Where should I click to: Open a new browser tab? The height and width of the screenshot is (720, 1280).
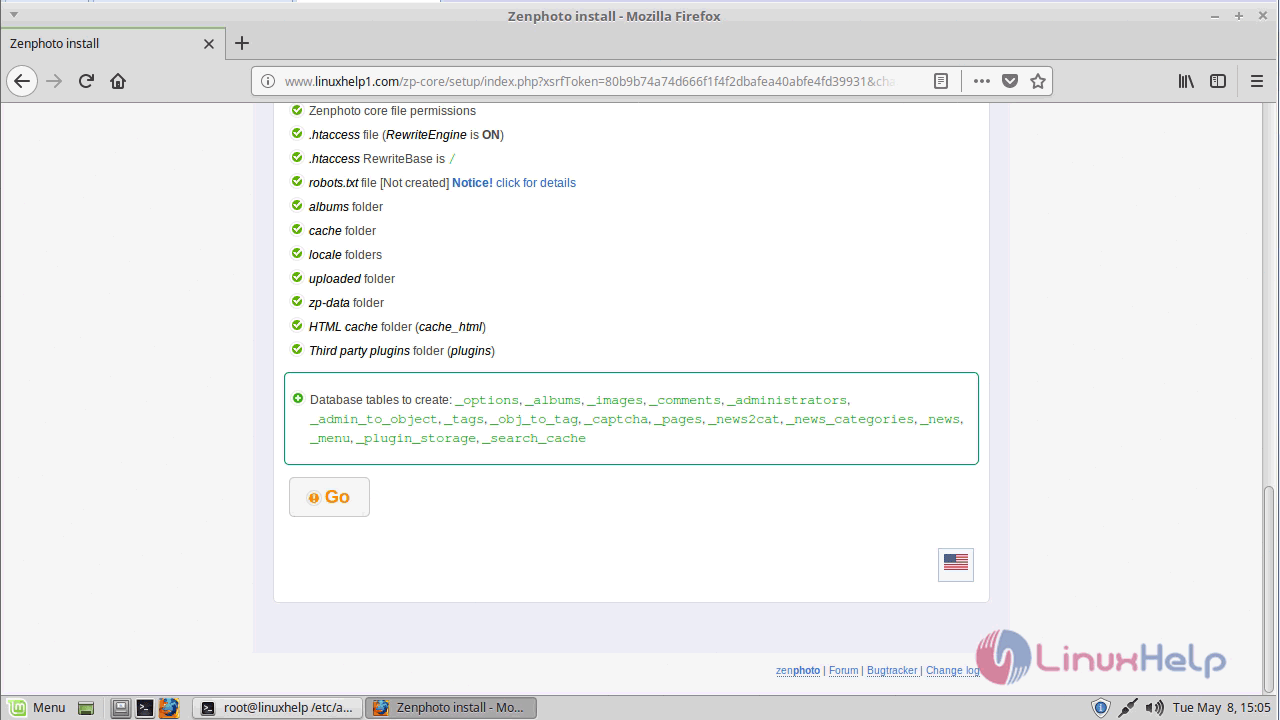coord(242,43)
